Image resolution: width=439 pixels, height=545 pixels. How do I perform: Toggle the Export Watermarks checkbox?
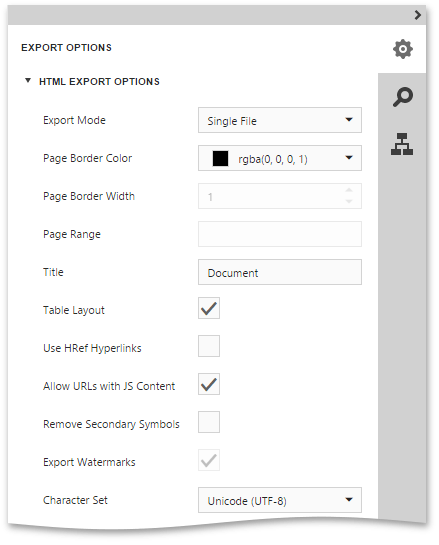[209, 460]
